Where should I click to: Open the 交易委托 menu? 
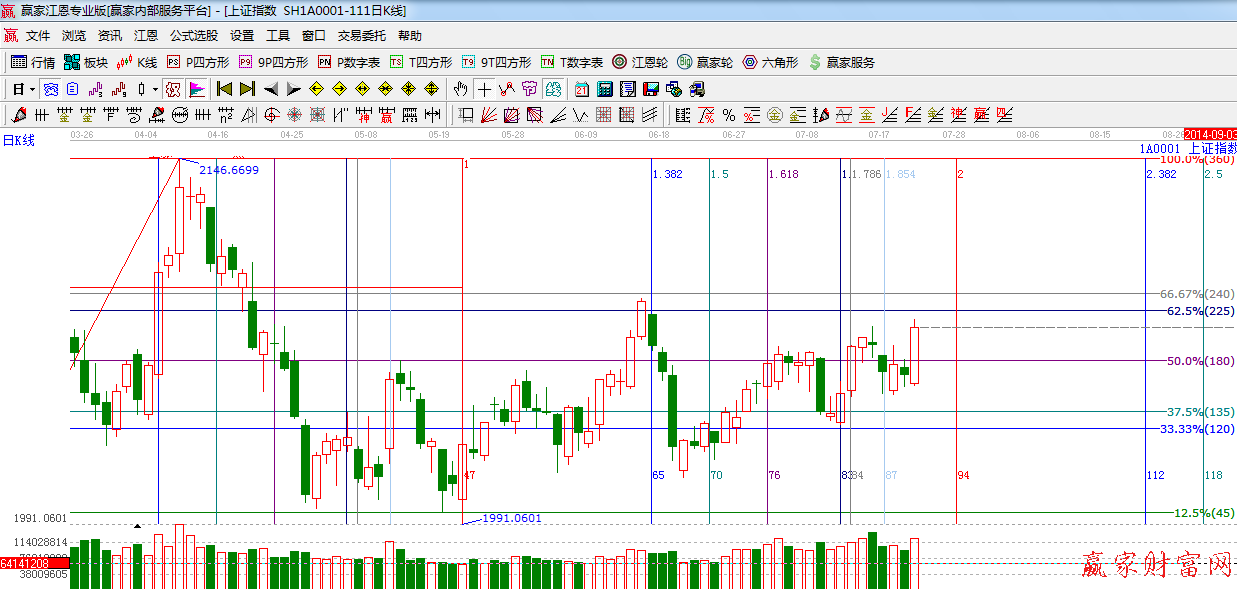361,35
